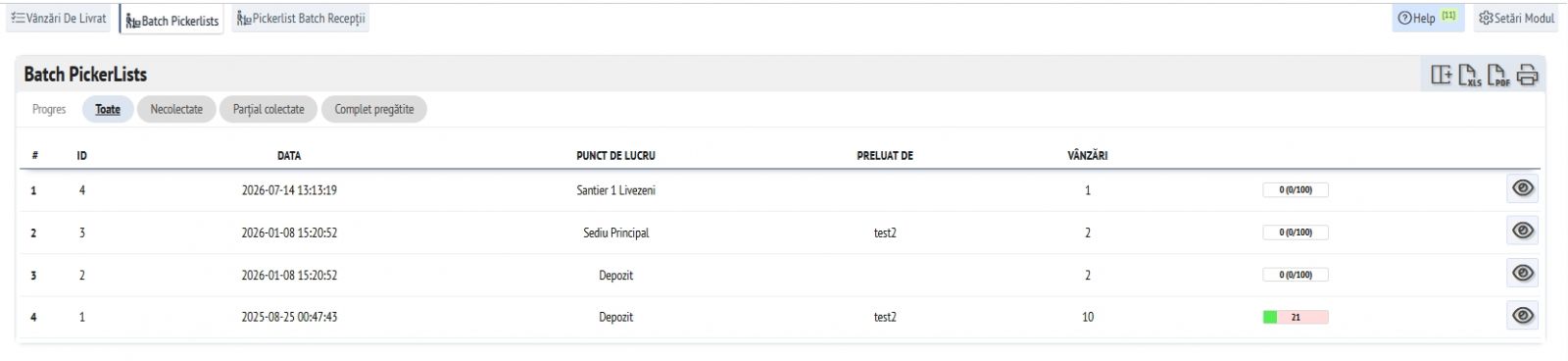Screen dimensions: 1568x361
Task: View picker list ID 2 details
Action: click(1522, 273)
